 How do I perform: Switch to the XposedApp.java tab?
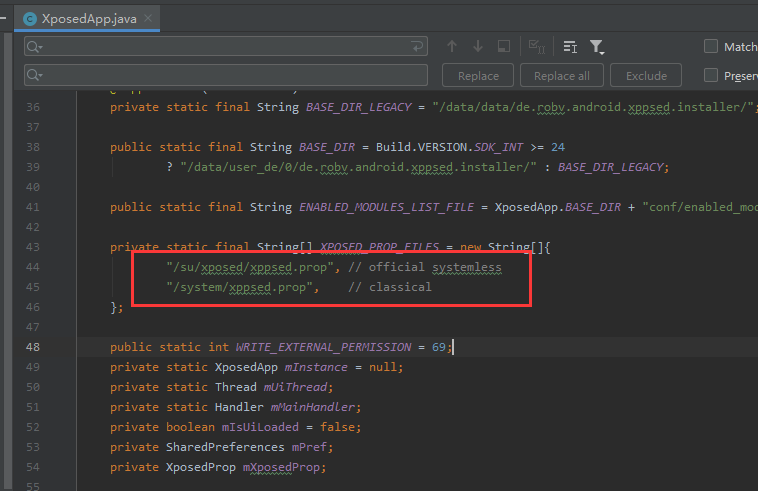coord(88,19)
